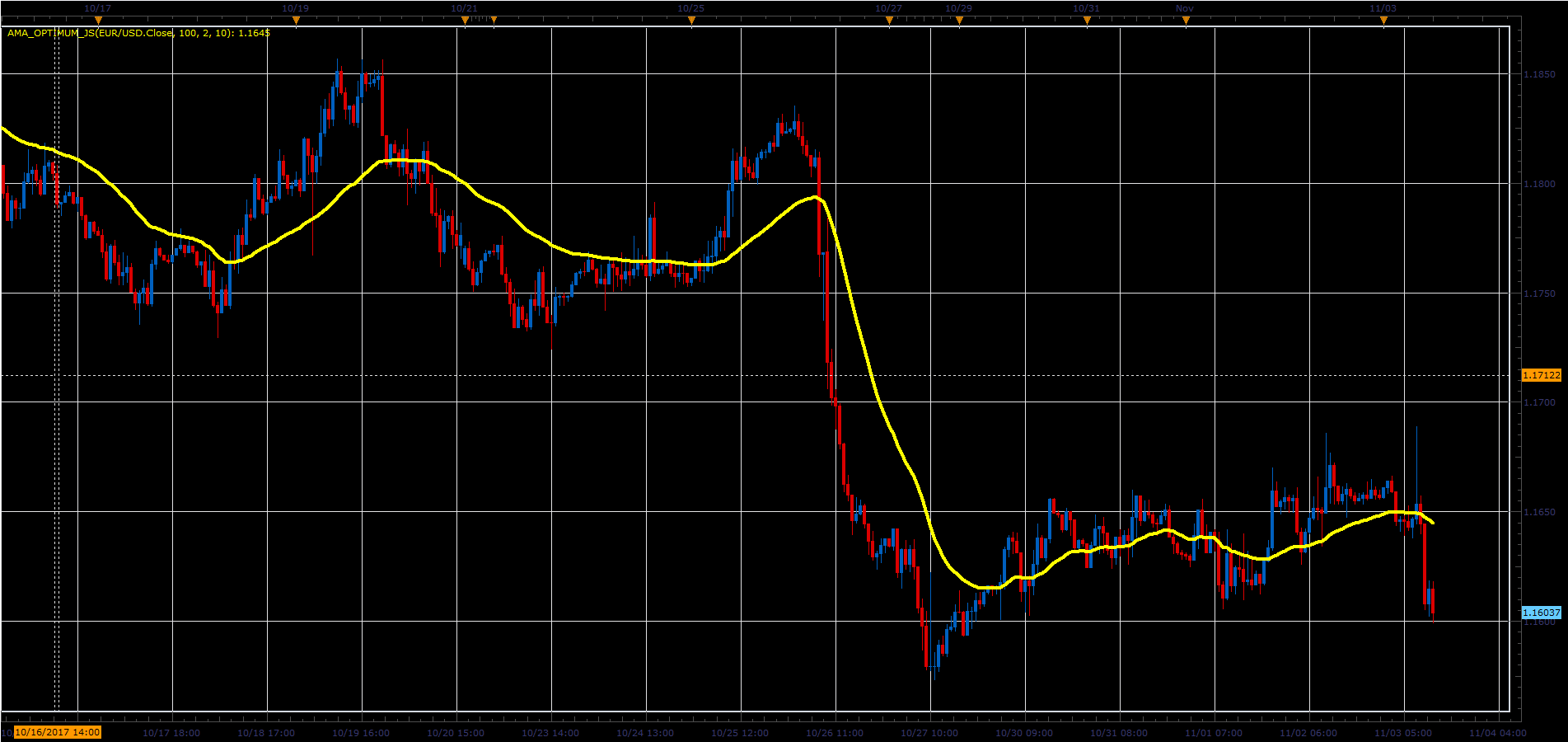Image resolution: width=1568 pixels, height=742 pixels.
Task: Click the orange 1.17122 cursor price tag
Action: pyautogui.click(x=1541, y=375)
